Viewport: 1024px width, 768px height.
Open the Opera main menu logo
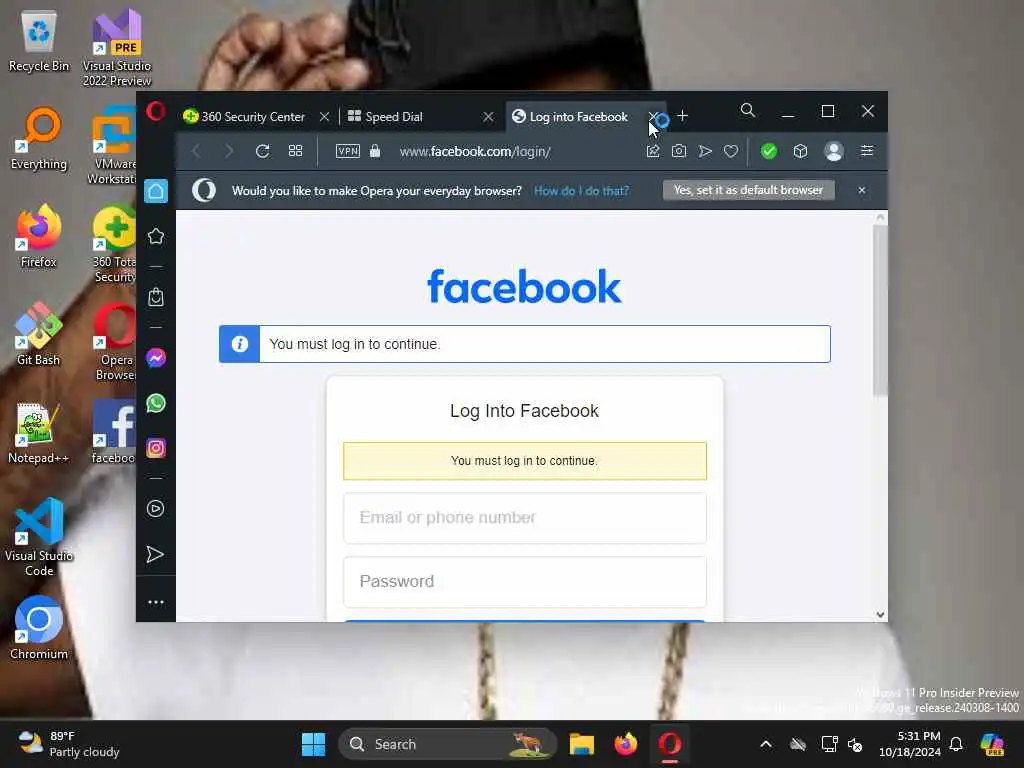(155, 112)
